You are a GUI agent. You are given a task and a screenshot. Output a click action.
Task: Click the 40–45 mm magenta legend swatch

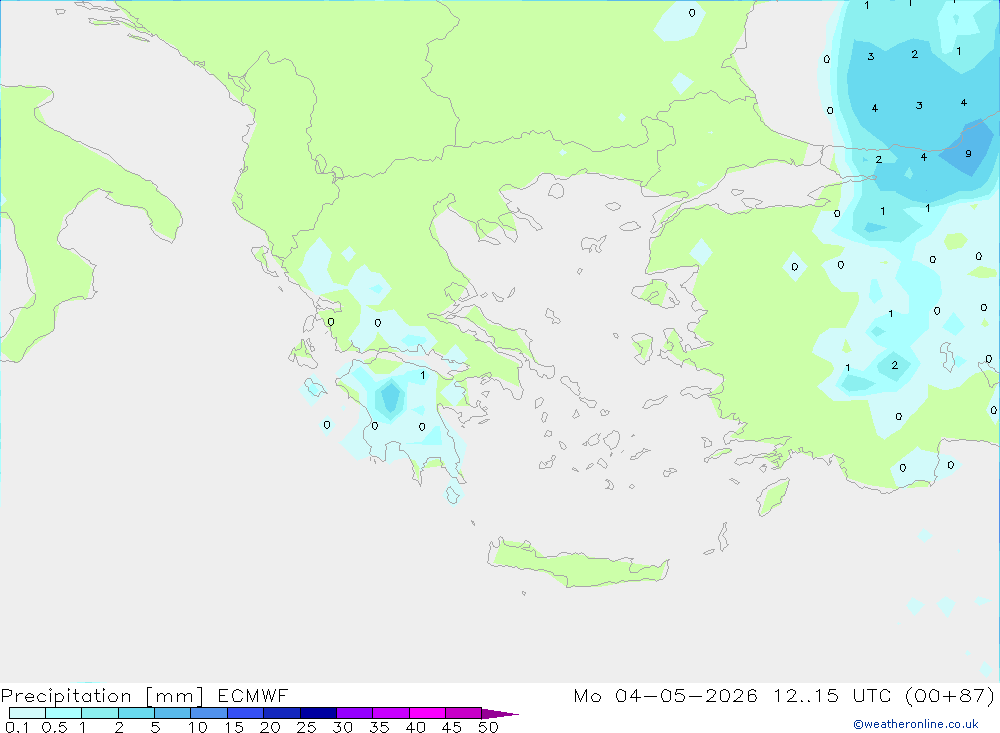[x=427, y=713]
